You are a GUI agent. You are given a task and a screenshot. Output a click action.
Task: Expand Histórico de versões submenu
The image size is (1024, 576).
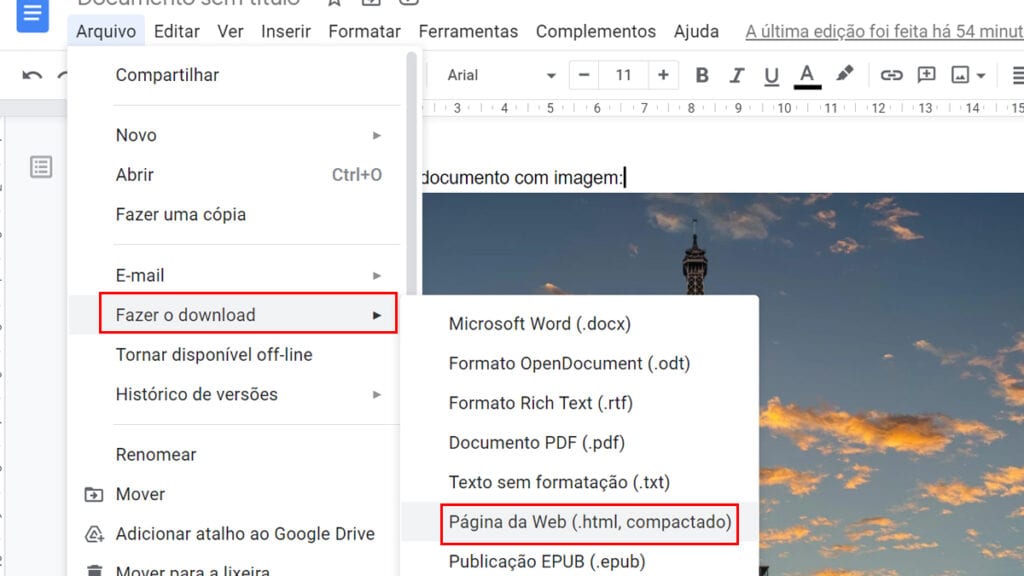[236, 394]
